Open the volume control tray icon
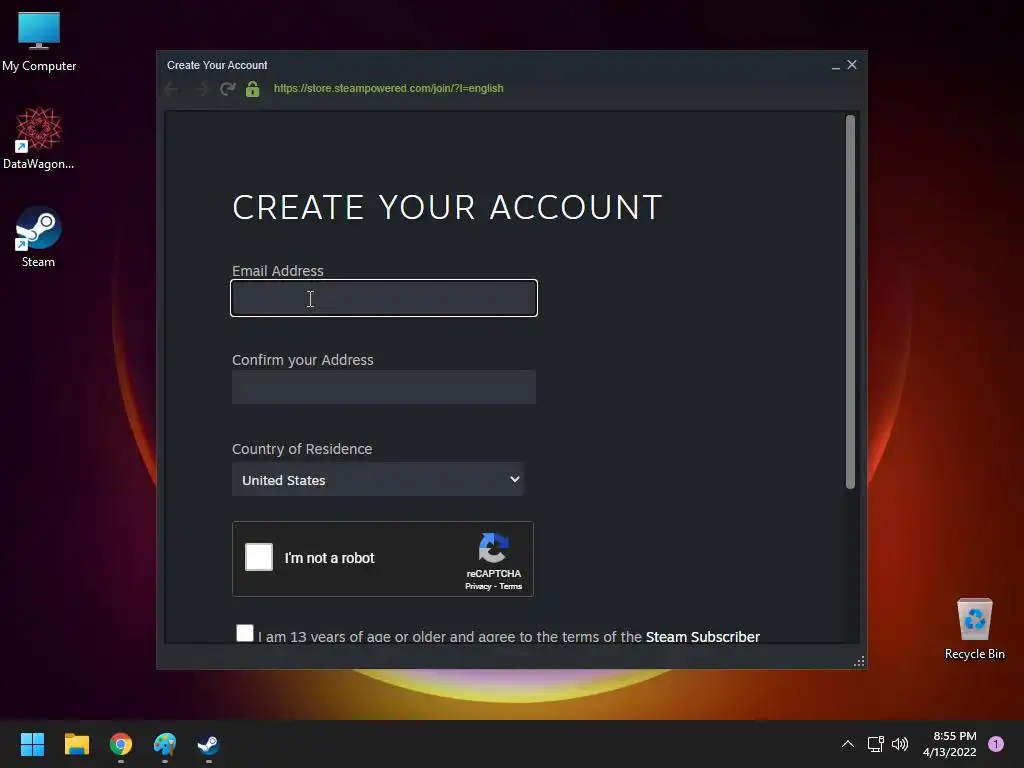Viewport: 1024px width, 768px height. (x=900, y=744)
